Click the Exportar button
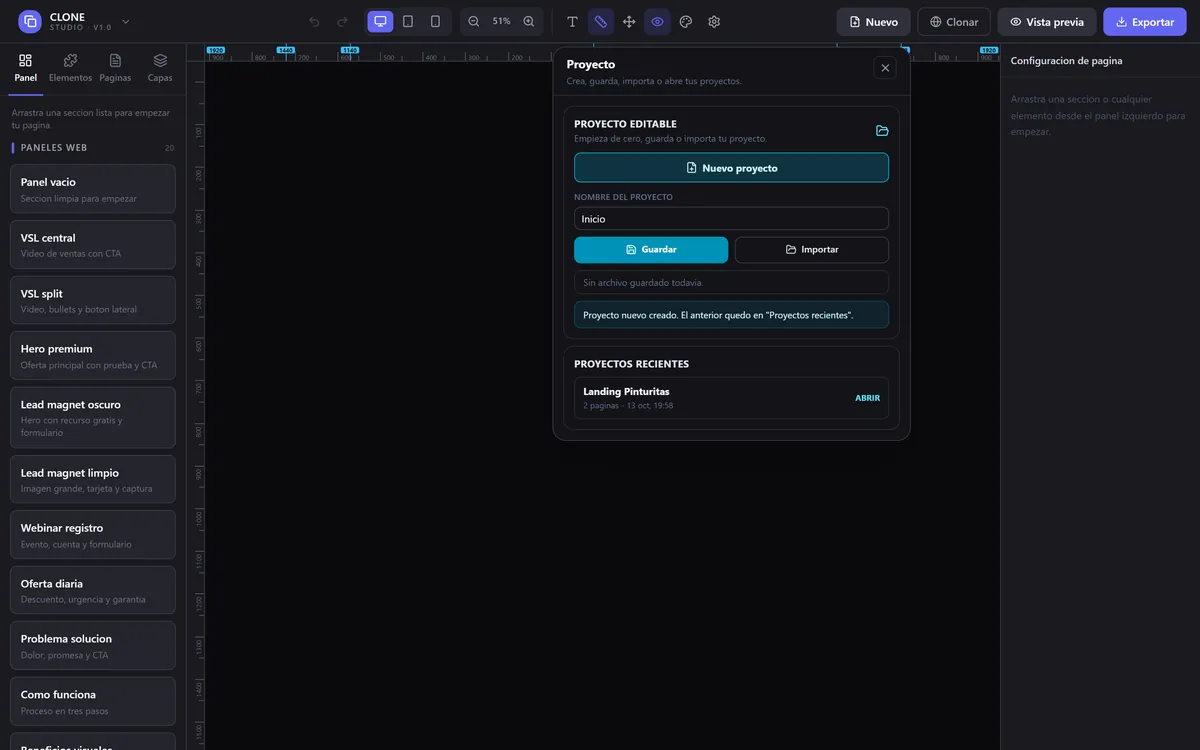Image resolution: width=1200 pixels, height=750 pixels. tap(1145, 21)
